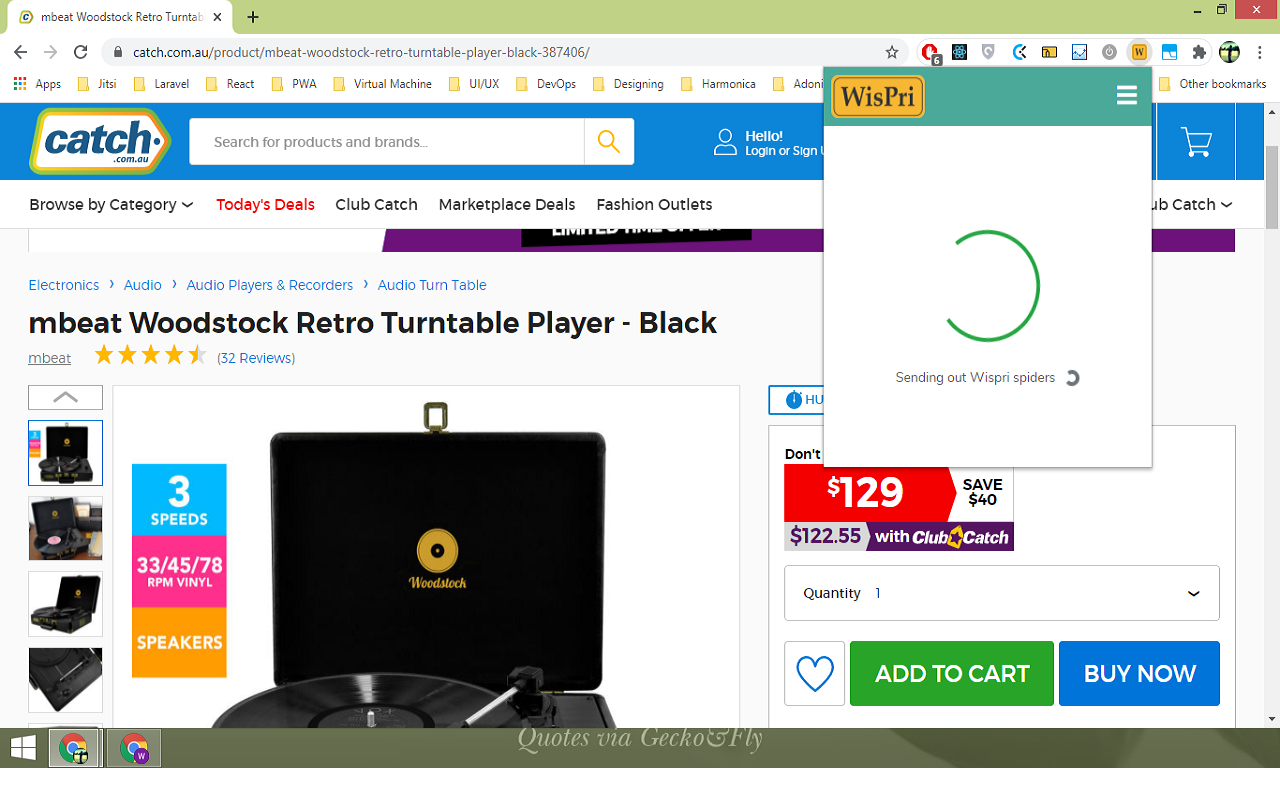Screen dimensions: 1280x800
Task: Open the Other bookmarks folder
Action: pyautogui.click(x=1212, y=84)
